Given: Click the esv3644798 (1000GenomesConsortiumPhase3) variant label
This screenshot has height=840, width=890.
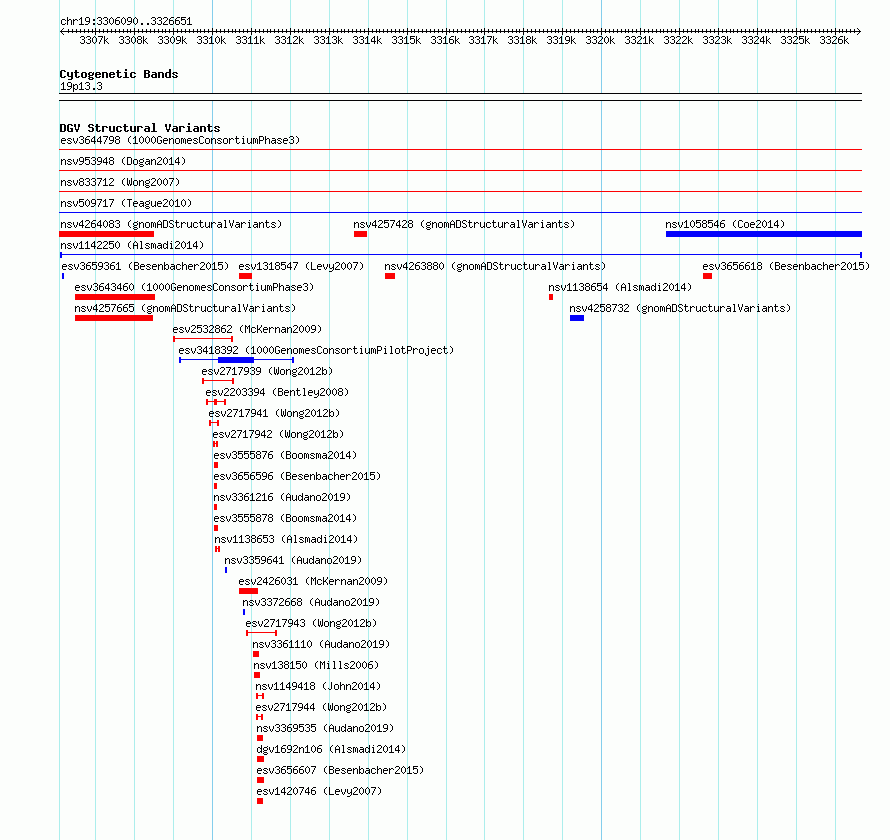Looking at the screenshot, I should pos(180,140).
